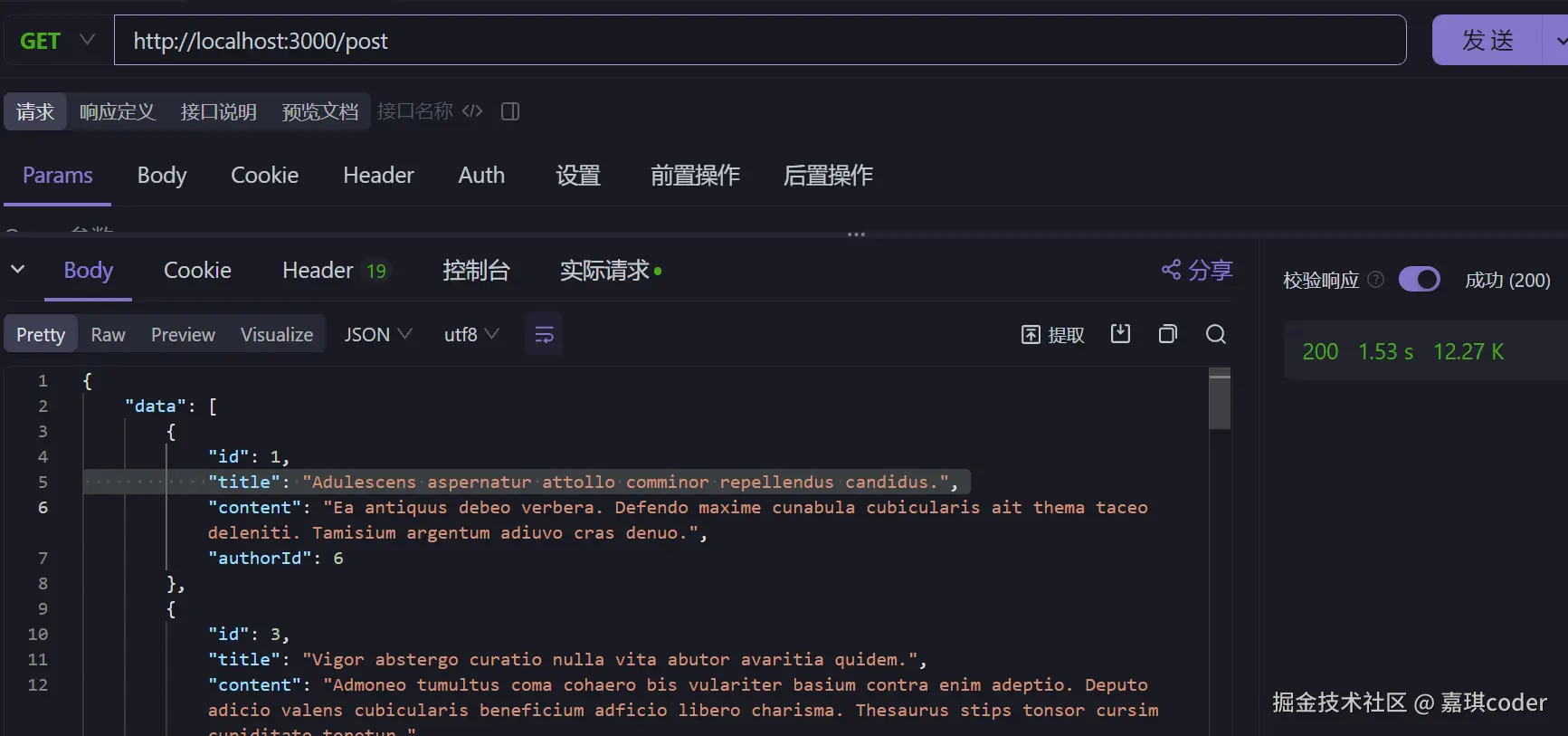Open the JSON format dropdown

[x=378, y=335]
